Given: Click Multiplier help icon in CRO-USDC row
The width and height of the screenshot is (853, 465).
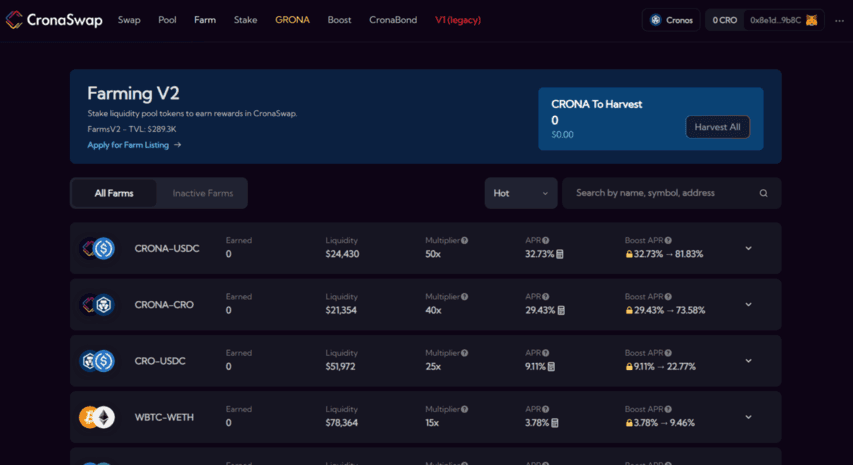Looking at the screenshot, I should click(x=465, y=353).
